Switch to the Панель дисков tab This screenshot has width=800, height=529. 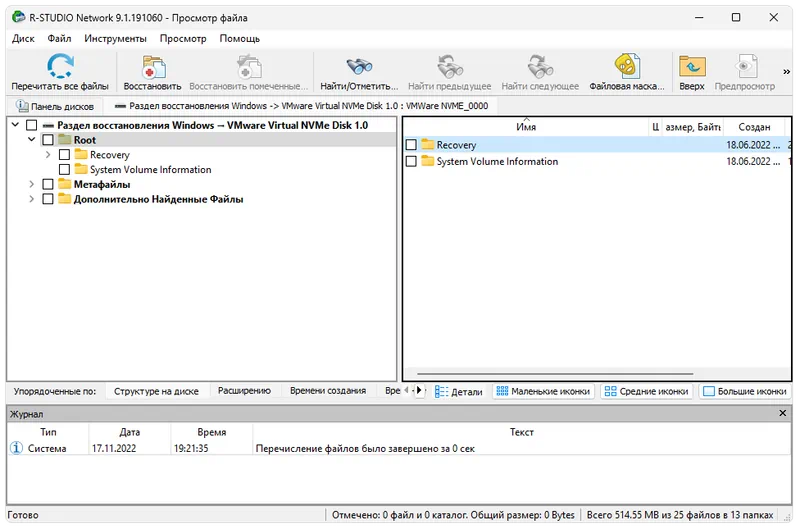[55, 106]
